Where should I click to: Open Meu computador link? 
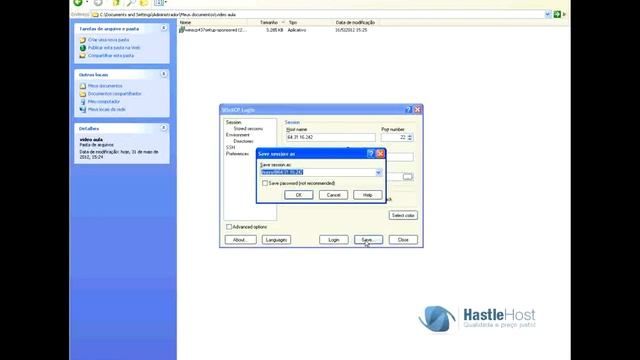coord(104,102)
